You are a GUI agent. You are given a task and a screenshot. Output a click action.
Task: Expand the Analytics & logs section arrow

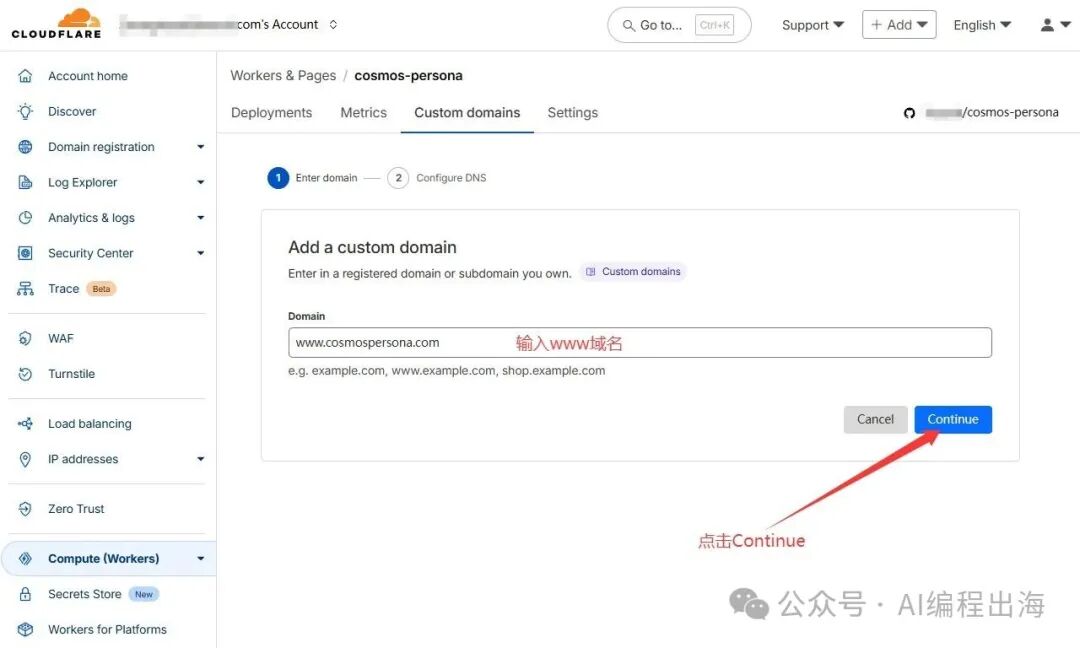click(x=200, y=218)
